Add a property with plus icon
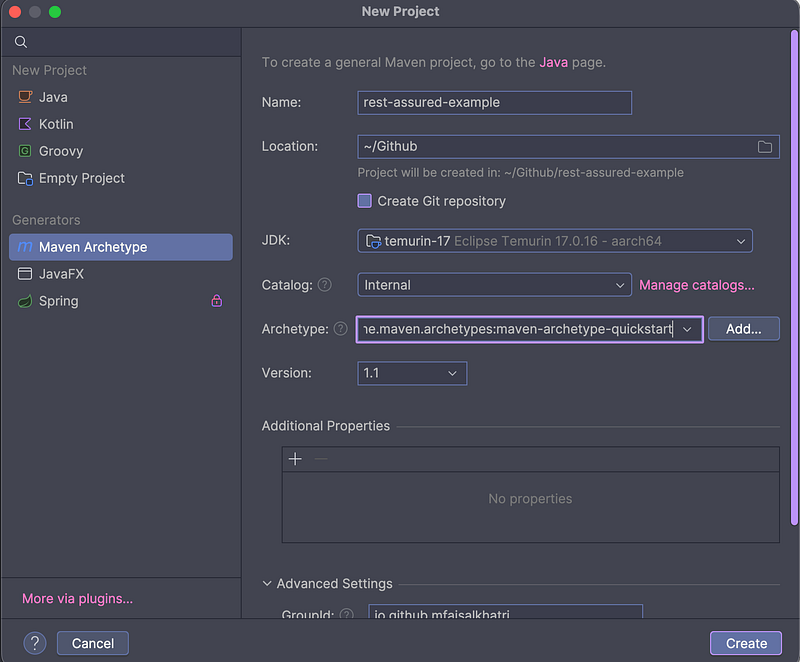 (295, 459)
